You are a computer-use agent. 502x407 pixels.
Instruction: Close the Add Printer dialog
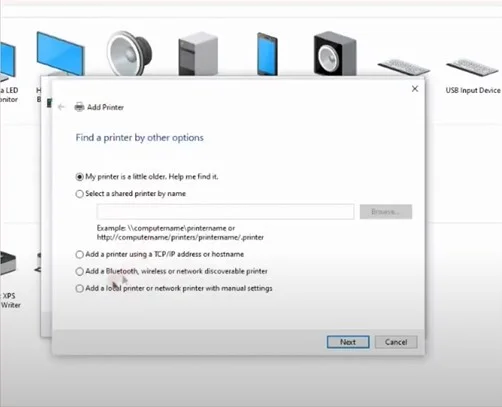(415, 89)
